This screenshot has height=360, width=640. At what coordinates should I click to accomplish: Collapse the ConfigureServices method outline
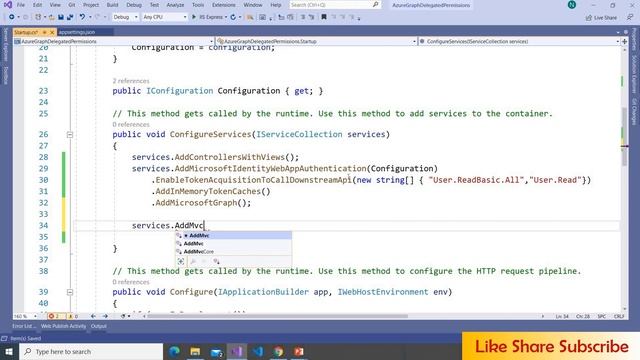(x=70, y=134)
